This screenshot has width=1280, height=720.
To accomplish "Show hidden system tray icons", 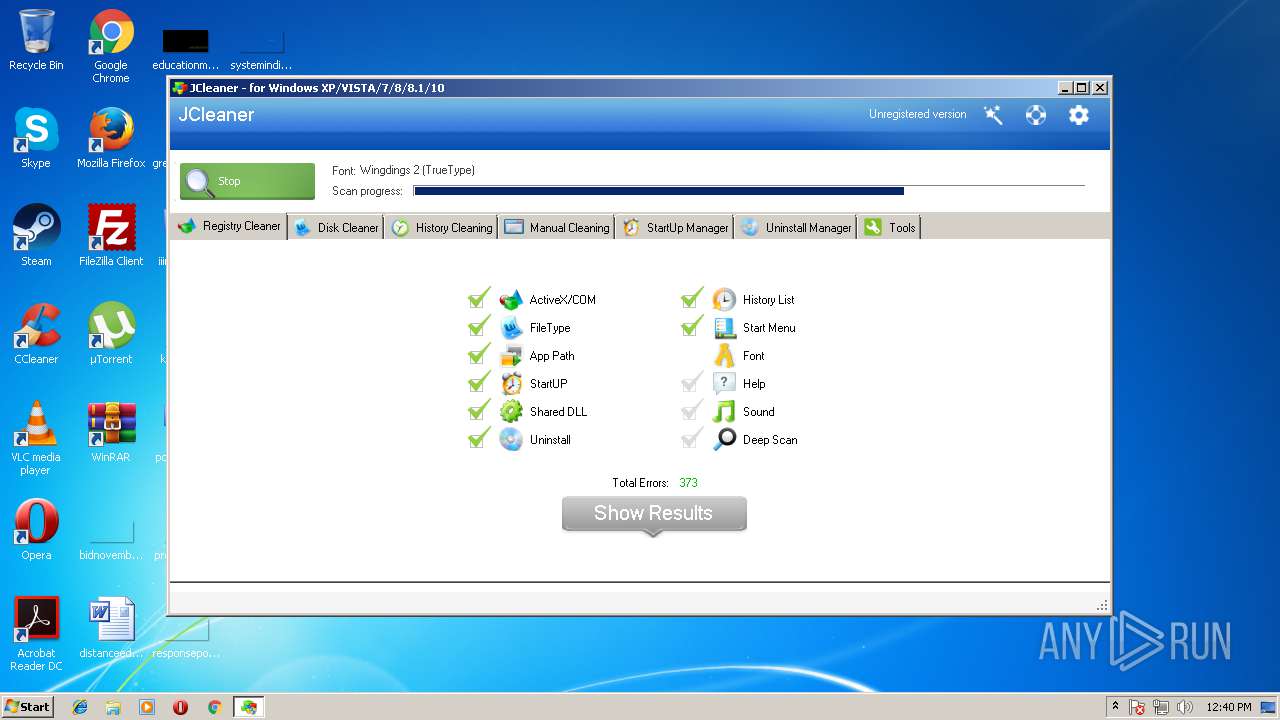I will (1115, 706).
